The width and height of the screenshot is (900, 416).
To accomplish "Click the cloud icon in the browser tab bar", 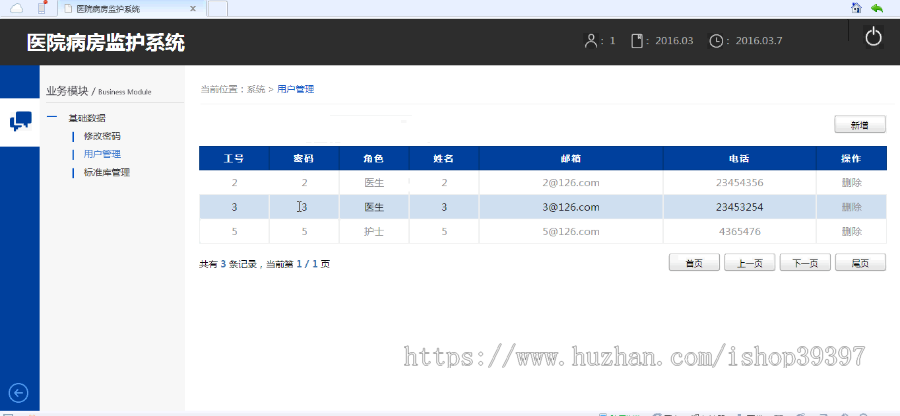I will coord(17,8).
